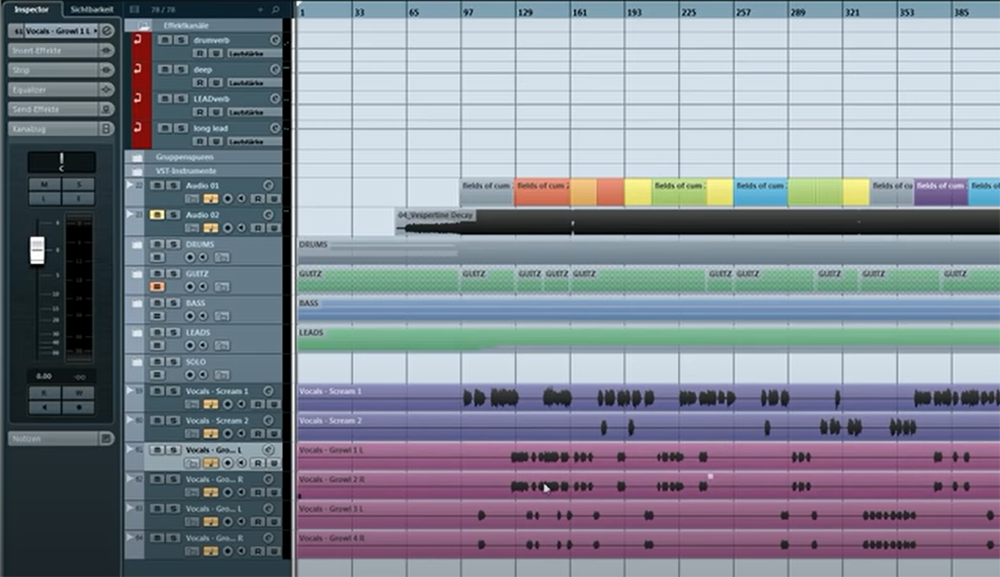
Task: Open the Equalizer section in Inspector
Action: 54,89
